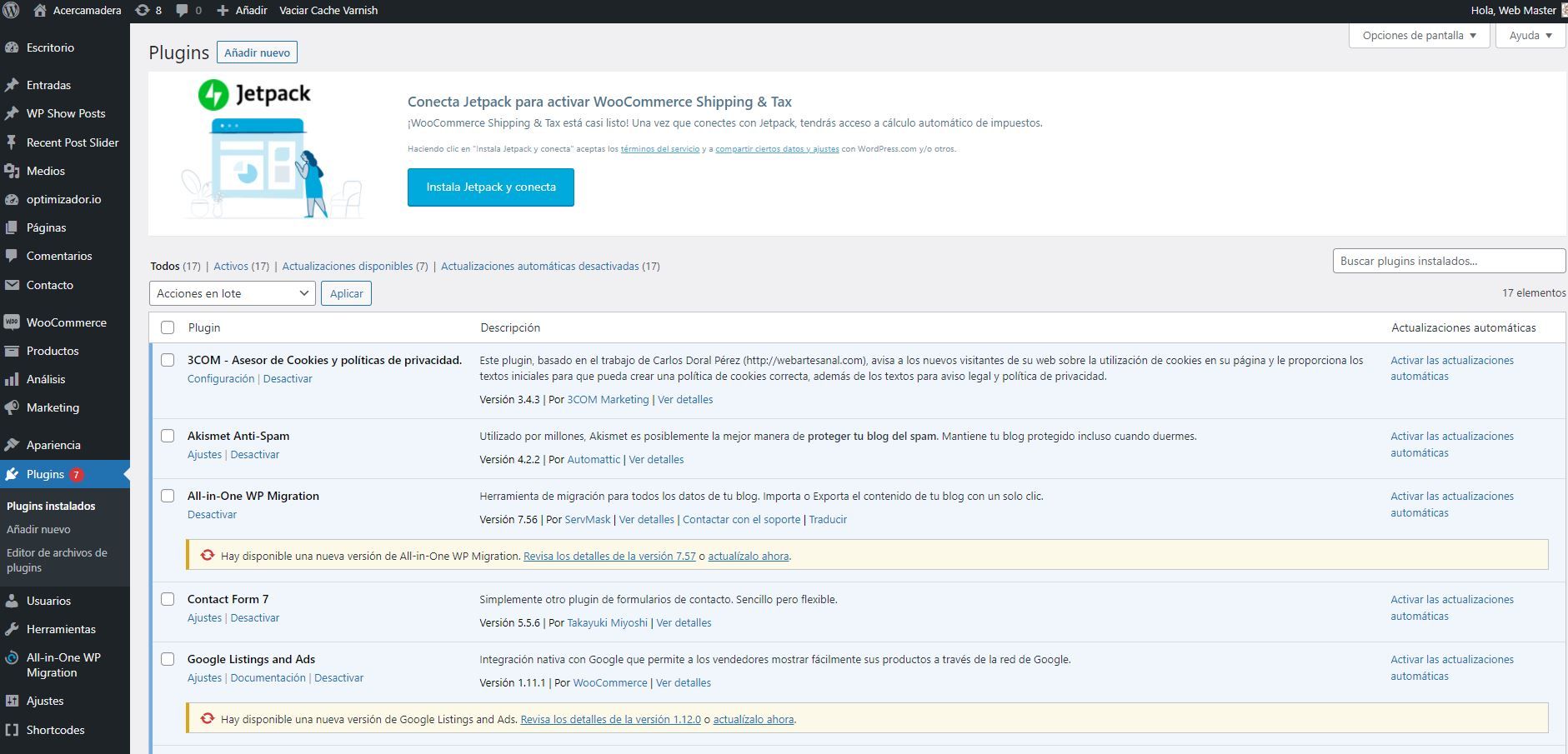The width and height of the screenshot is (1568, 754).
Task: Expand the Opciones de pantalla panel
Action: [1419, 35]
